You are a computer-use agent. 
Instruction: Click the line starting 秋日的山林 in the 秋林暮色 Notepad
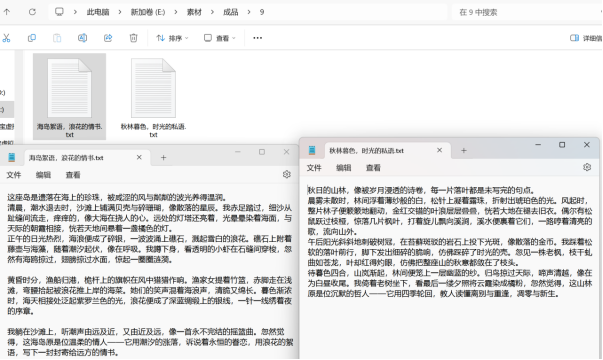(421, 190)
